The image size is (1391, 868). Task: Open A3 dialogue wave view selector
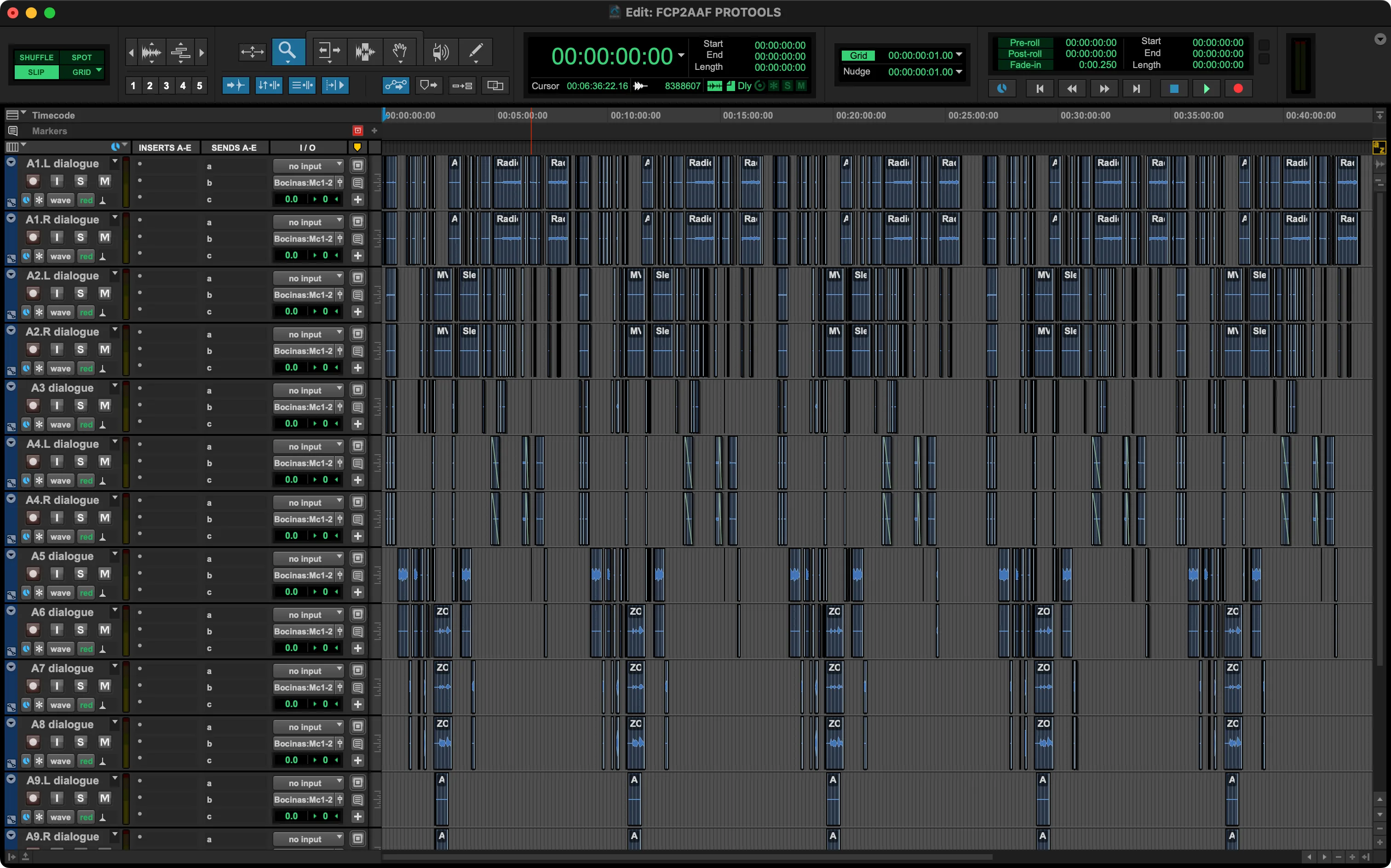click(60, 425)
